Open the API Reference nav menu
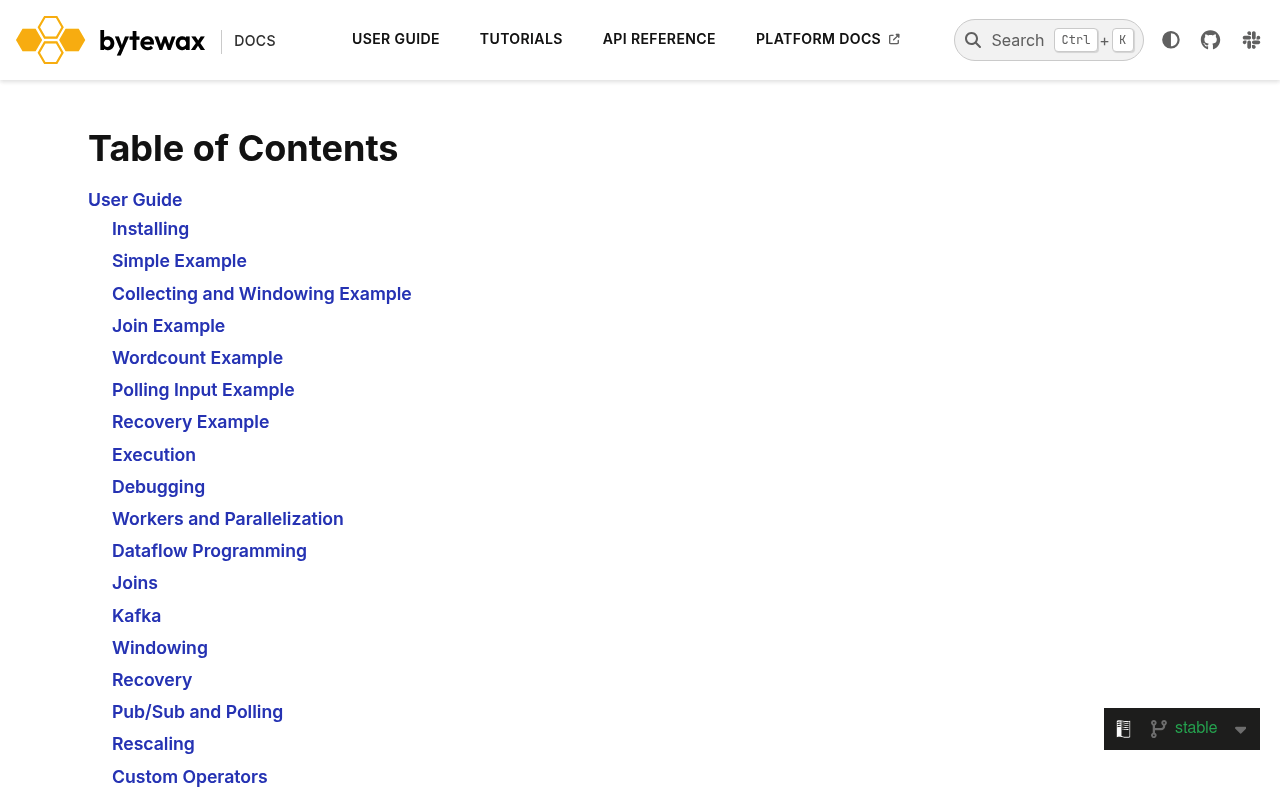 (x=659, y=39)
